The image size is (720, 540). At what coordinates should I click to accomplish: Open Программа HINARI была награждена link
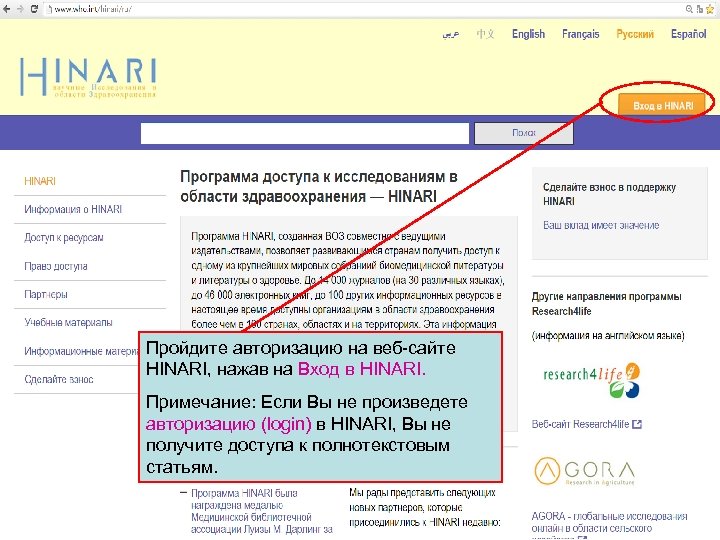point(262,512)
